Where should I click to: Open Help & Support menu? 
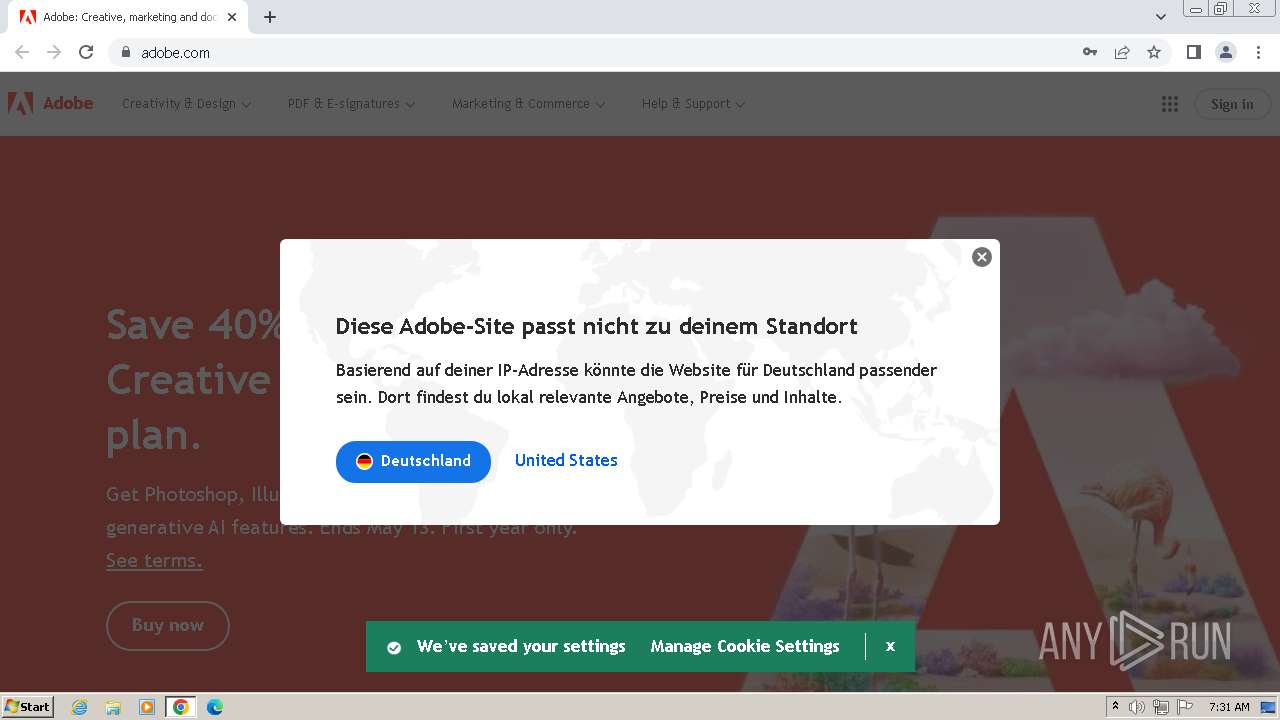pyautogui.click(x=693, y=104)
